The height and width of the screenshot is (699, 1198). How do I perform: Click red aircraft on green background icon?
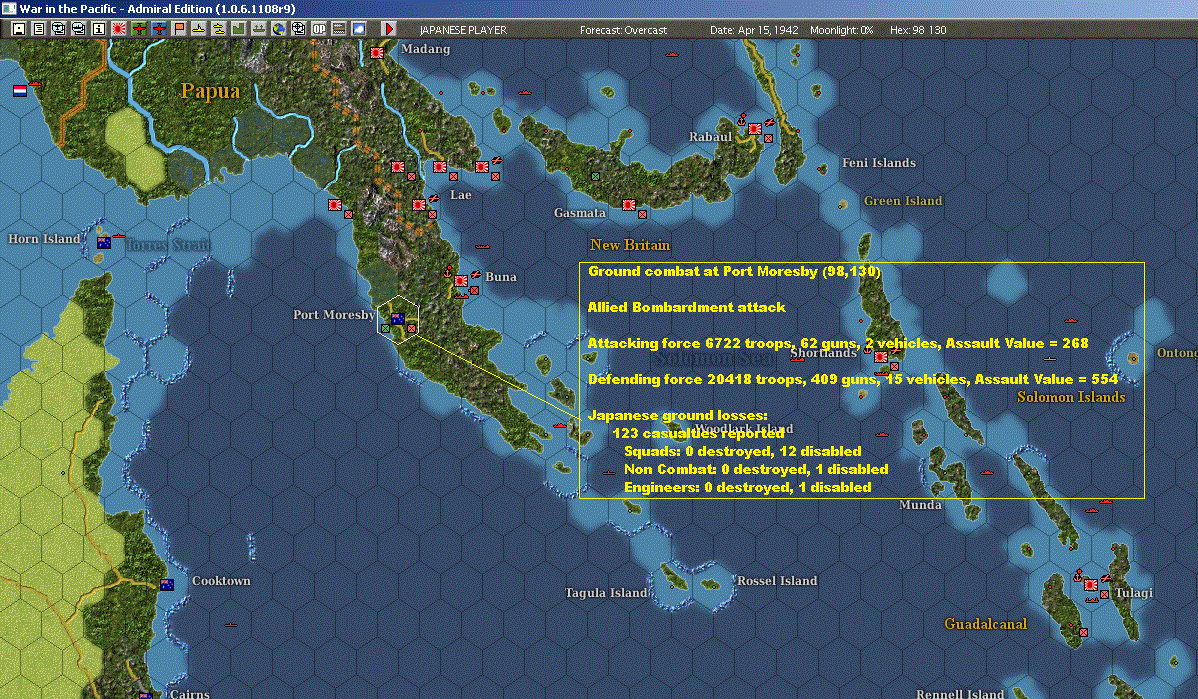click(138, 29)
